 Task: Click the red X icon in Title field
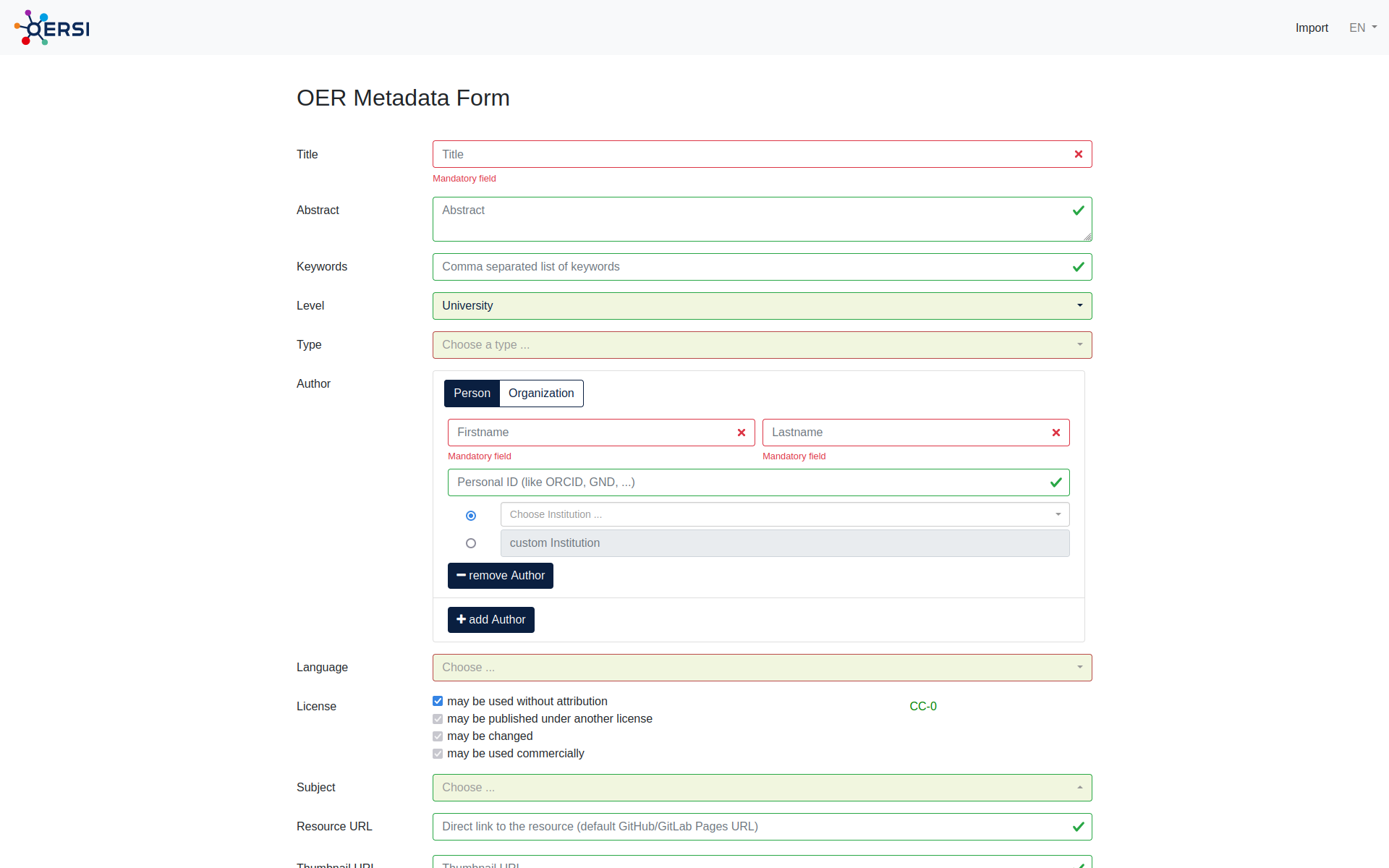click(x=1078, y=154)
